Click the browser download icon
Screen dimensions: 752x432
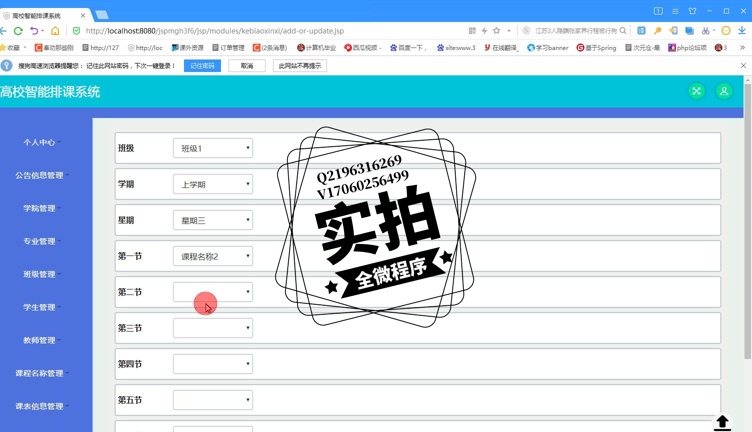pos(742,31)
